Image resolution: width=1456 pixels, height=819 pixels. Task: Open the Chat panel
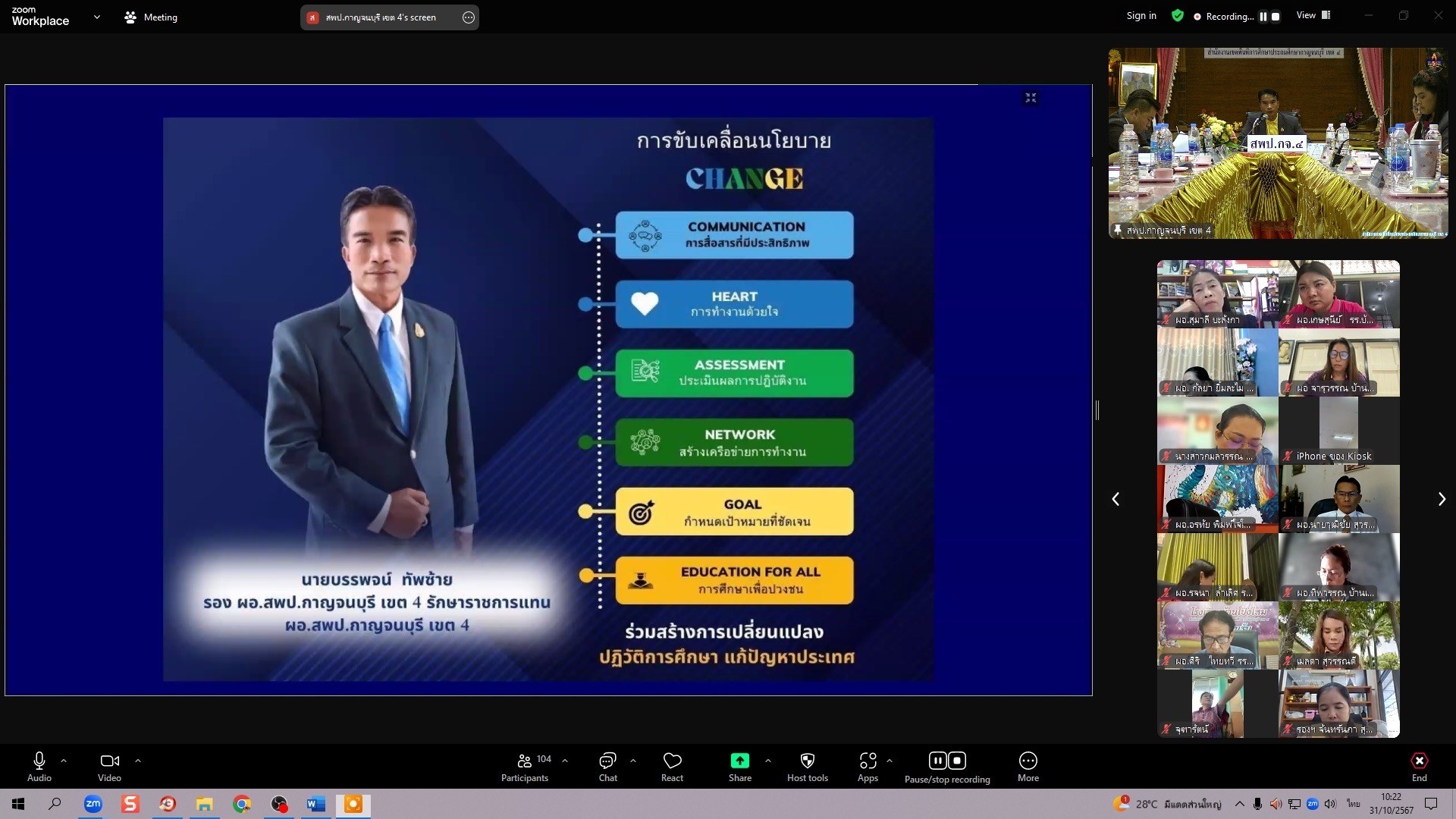click(x=608, y=767)
